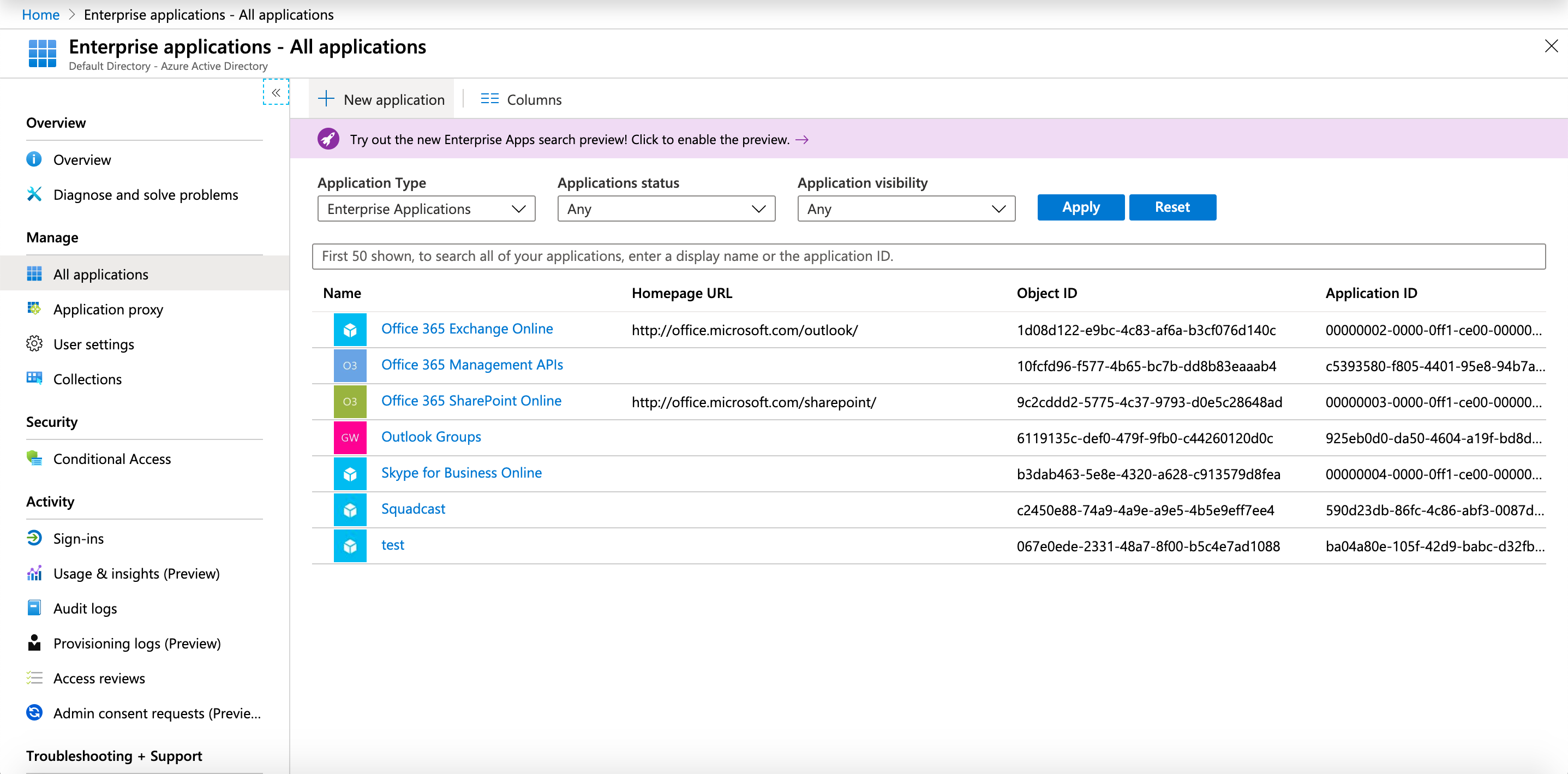Viewport: 1568px width, 774px height.
Task: Open the Application visibility dropdown
Action: [x=906, y=209]
